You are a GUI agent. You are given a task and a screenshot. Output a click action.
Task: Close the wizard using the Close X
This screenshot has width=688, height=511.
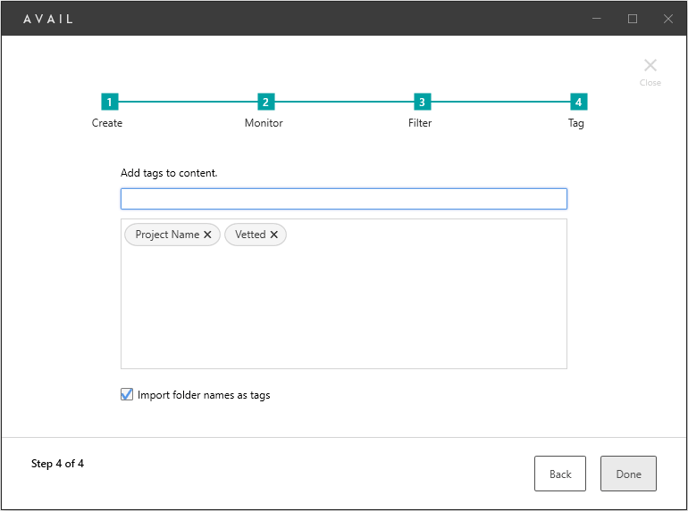pyautogui.click(x=650, y=72)
